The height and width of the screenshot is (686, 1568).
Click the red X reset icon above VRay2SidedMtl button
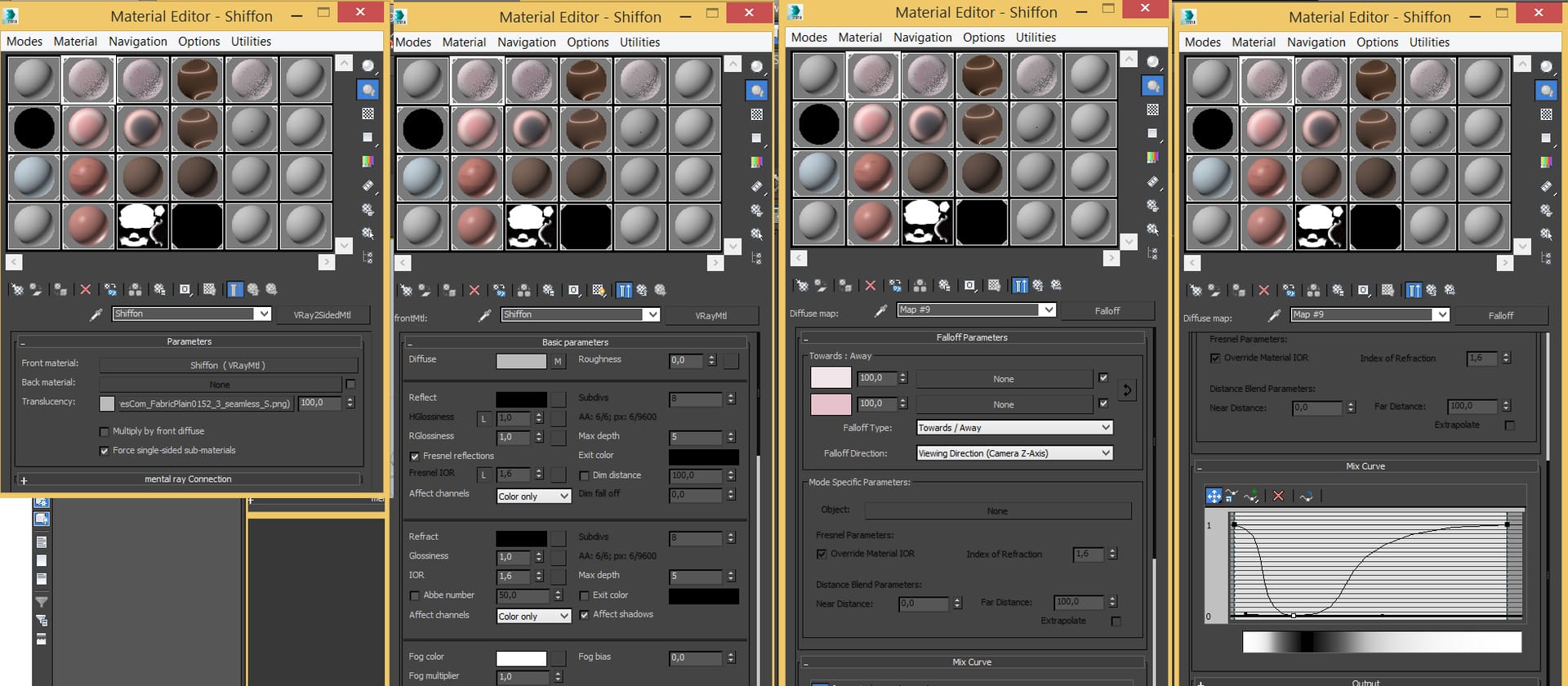click(x=85, y=289)
